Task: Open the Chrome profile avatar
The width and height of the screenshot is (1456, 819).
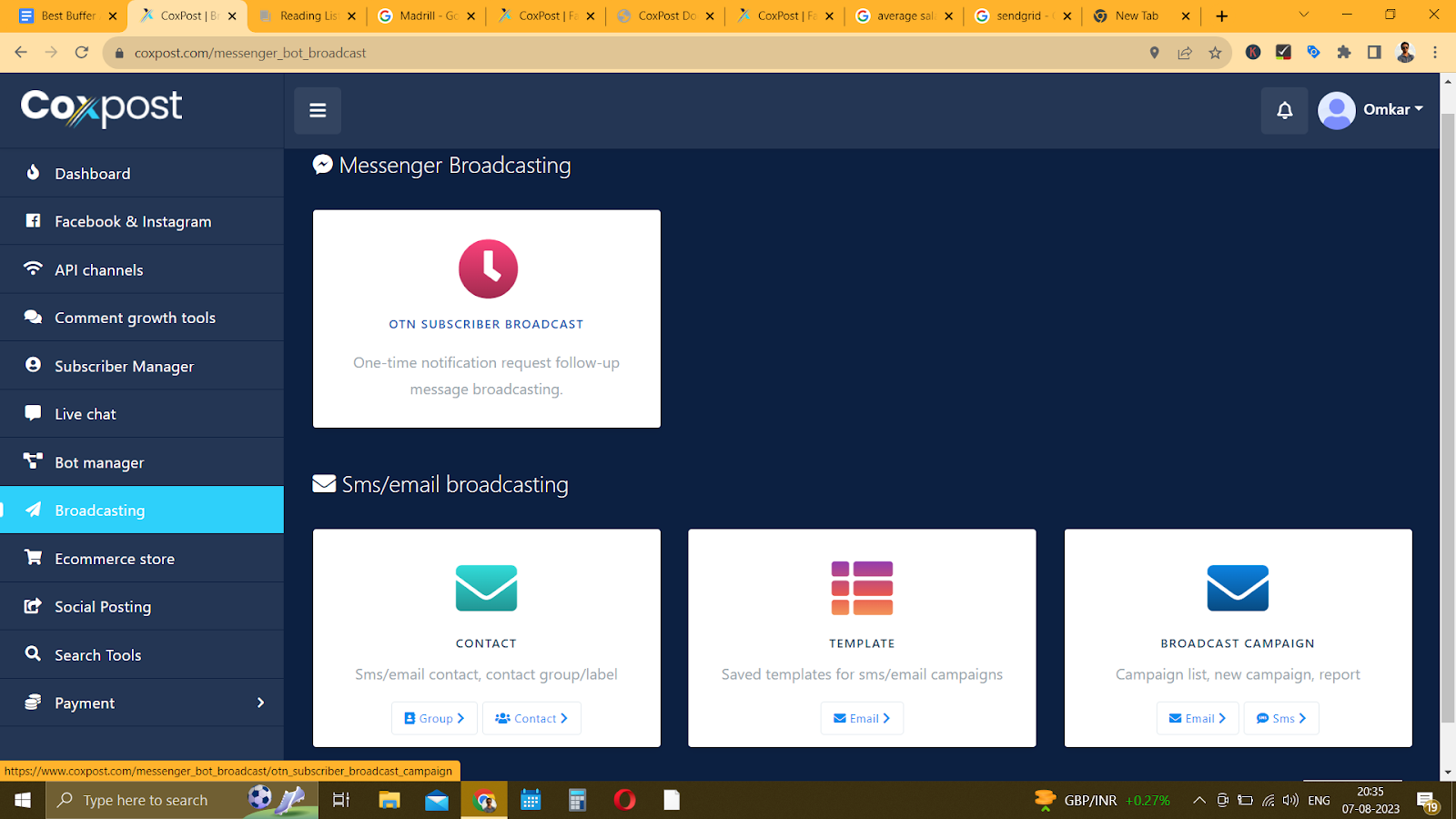Action: click(1405, 53)
